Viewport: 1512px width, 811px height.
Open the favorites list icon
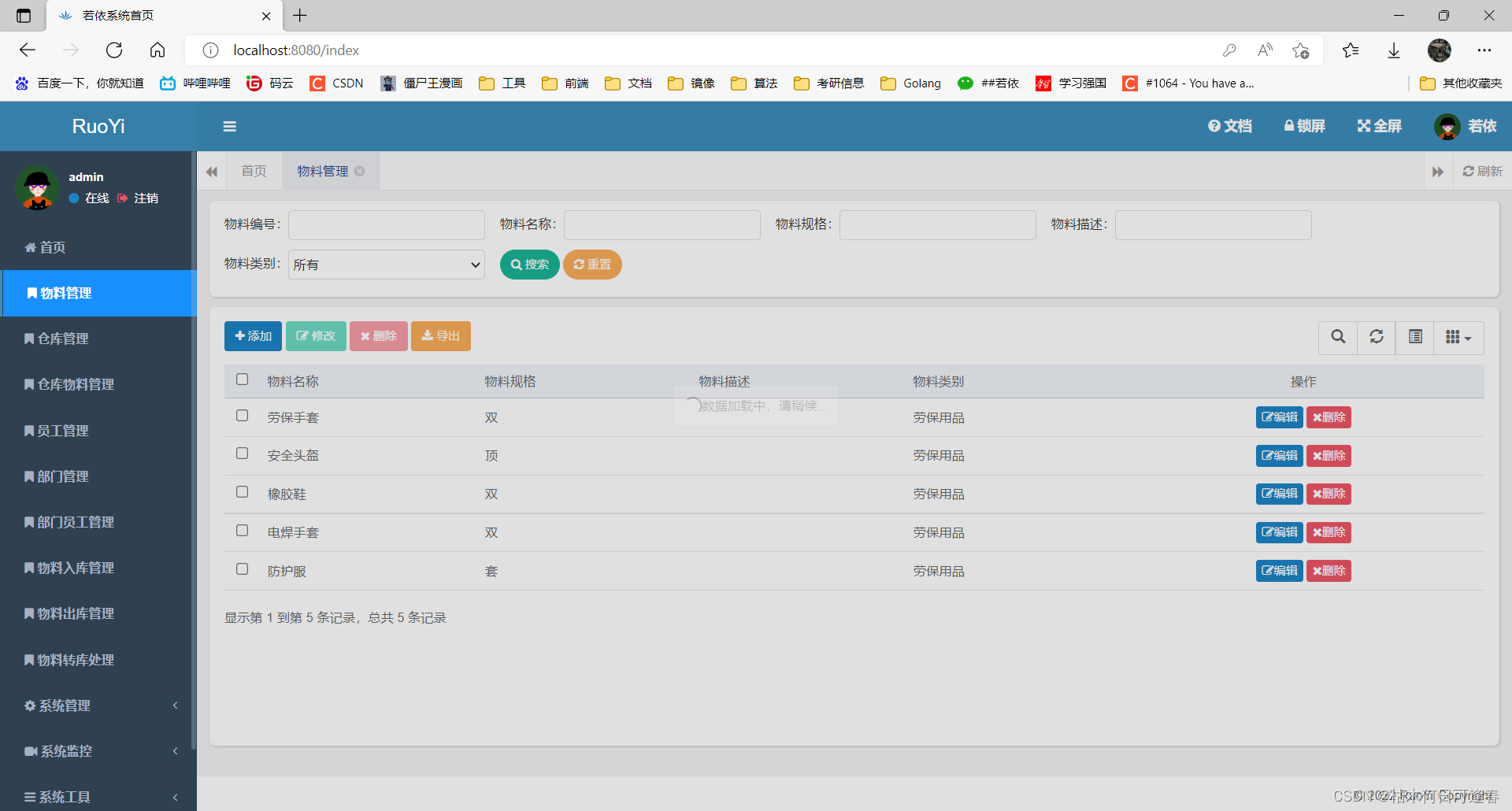click(x=1351, y=50)
